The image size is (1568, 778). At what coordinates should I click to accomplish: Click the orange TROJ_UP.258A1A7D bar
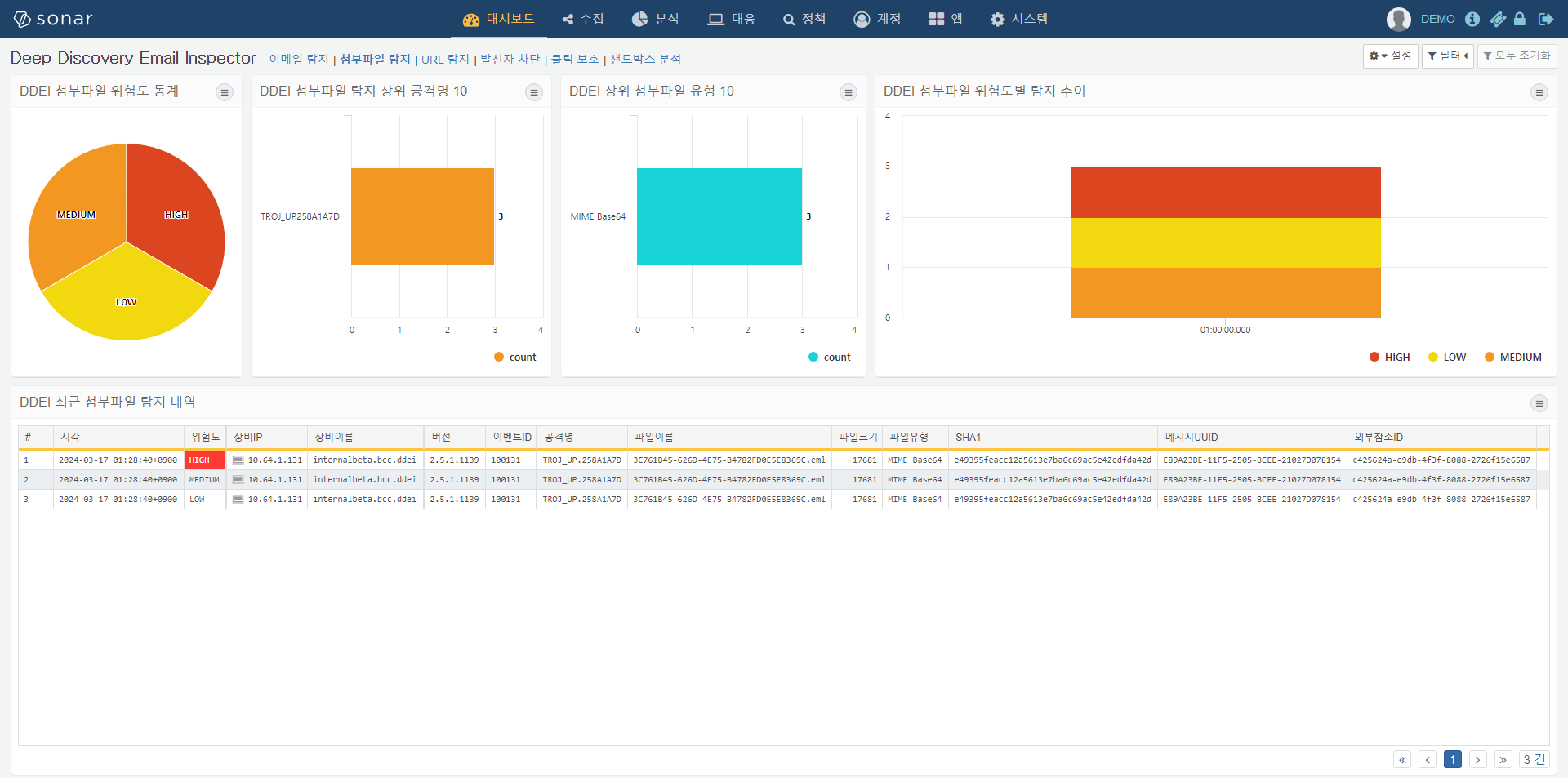pos(422,216)
